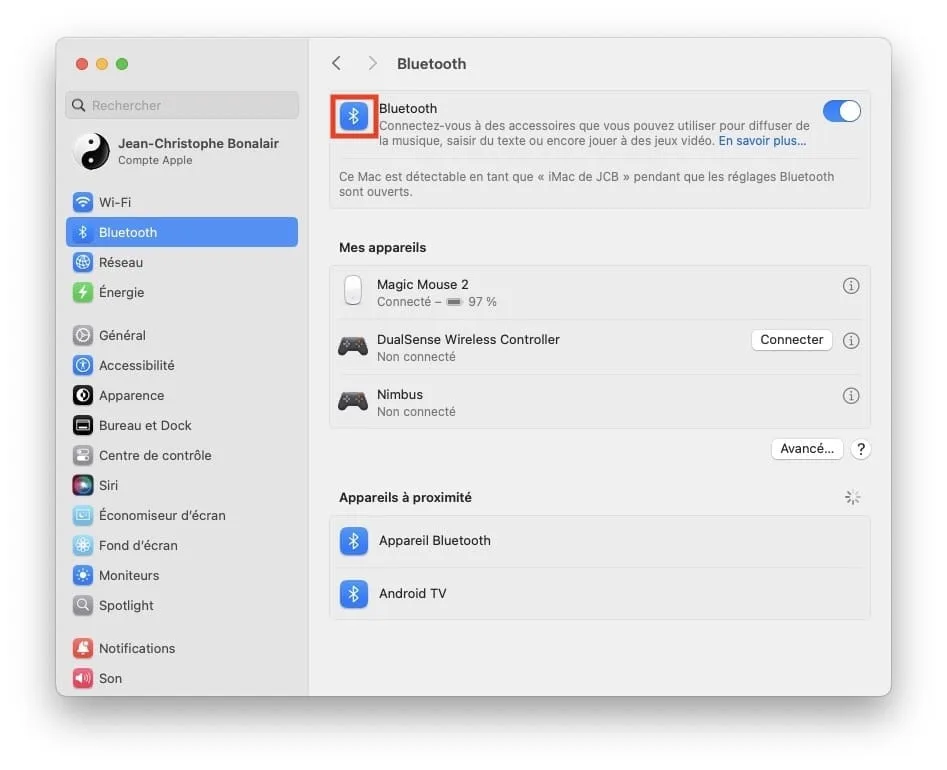Open the Siri icon

(x=83, y=485)
